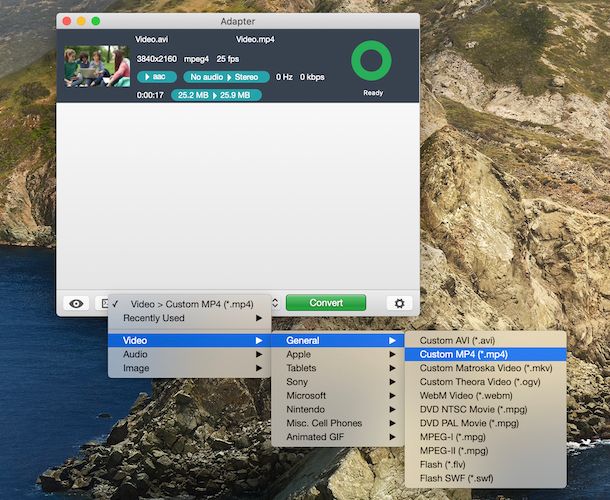Minimize Adapter window with yellow button

pyautogui.click(x=81, y=21)
